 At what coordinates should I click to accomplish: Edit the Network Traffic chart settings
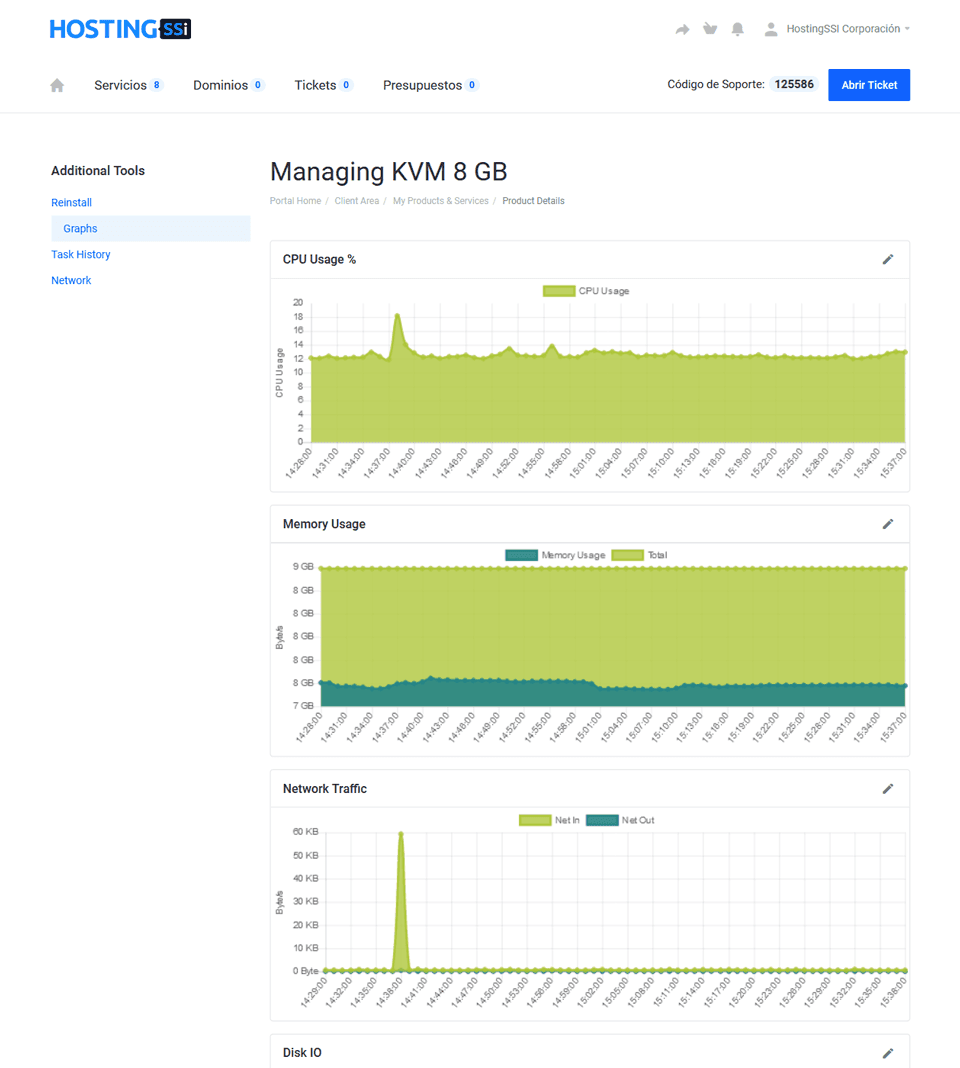tap(888, 788)
